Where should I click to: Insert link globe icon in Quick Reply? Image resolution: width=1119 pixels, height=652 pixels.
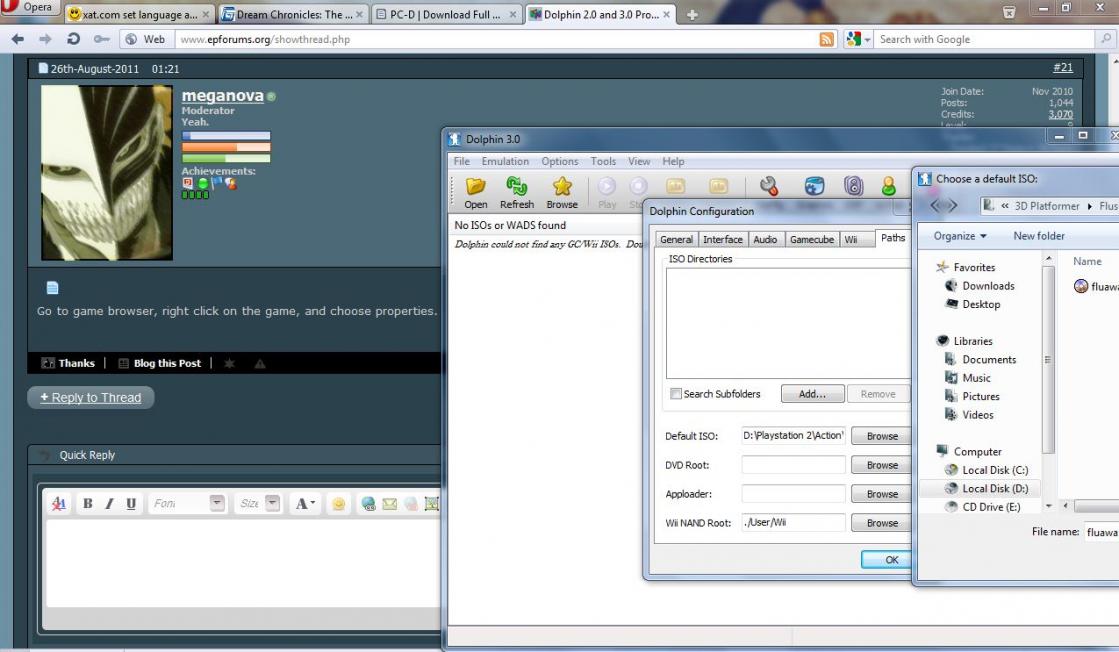pos(368,504)
